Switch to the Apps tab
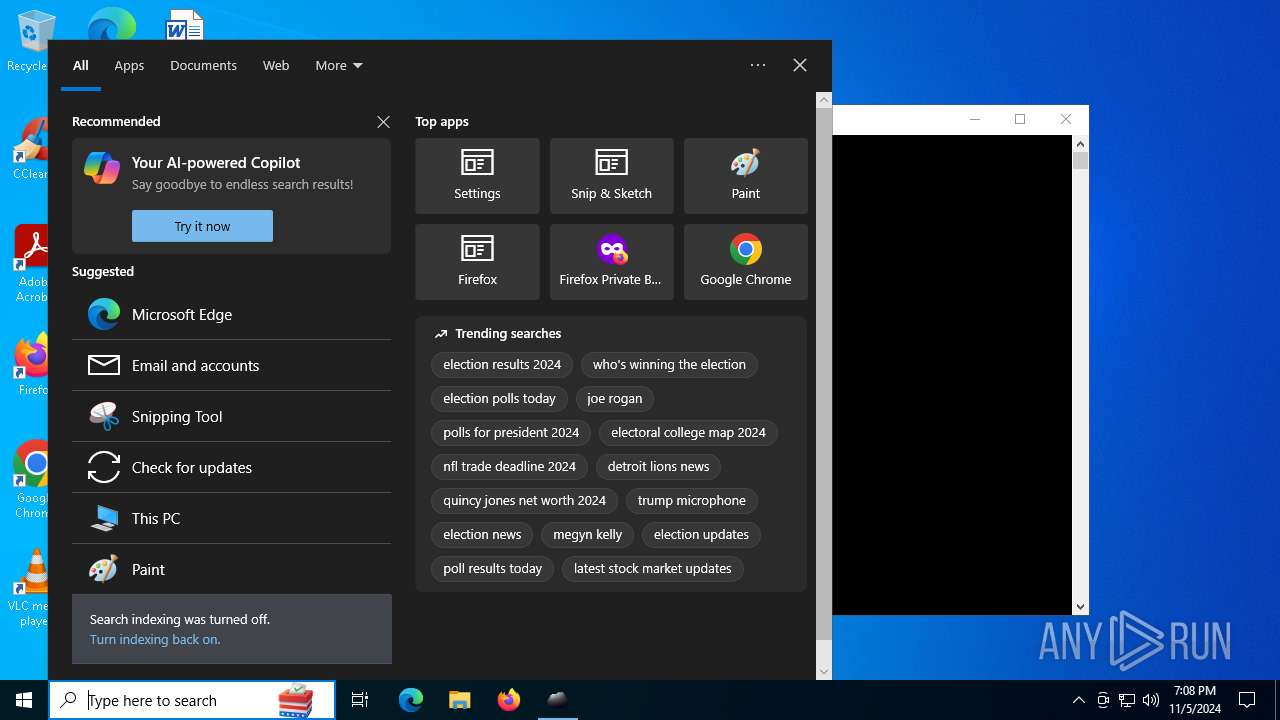The width and height of the screenshot is (1280, 720). pyautogui.click(x=129, y=65)
